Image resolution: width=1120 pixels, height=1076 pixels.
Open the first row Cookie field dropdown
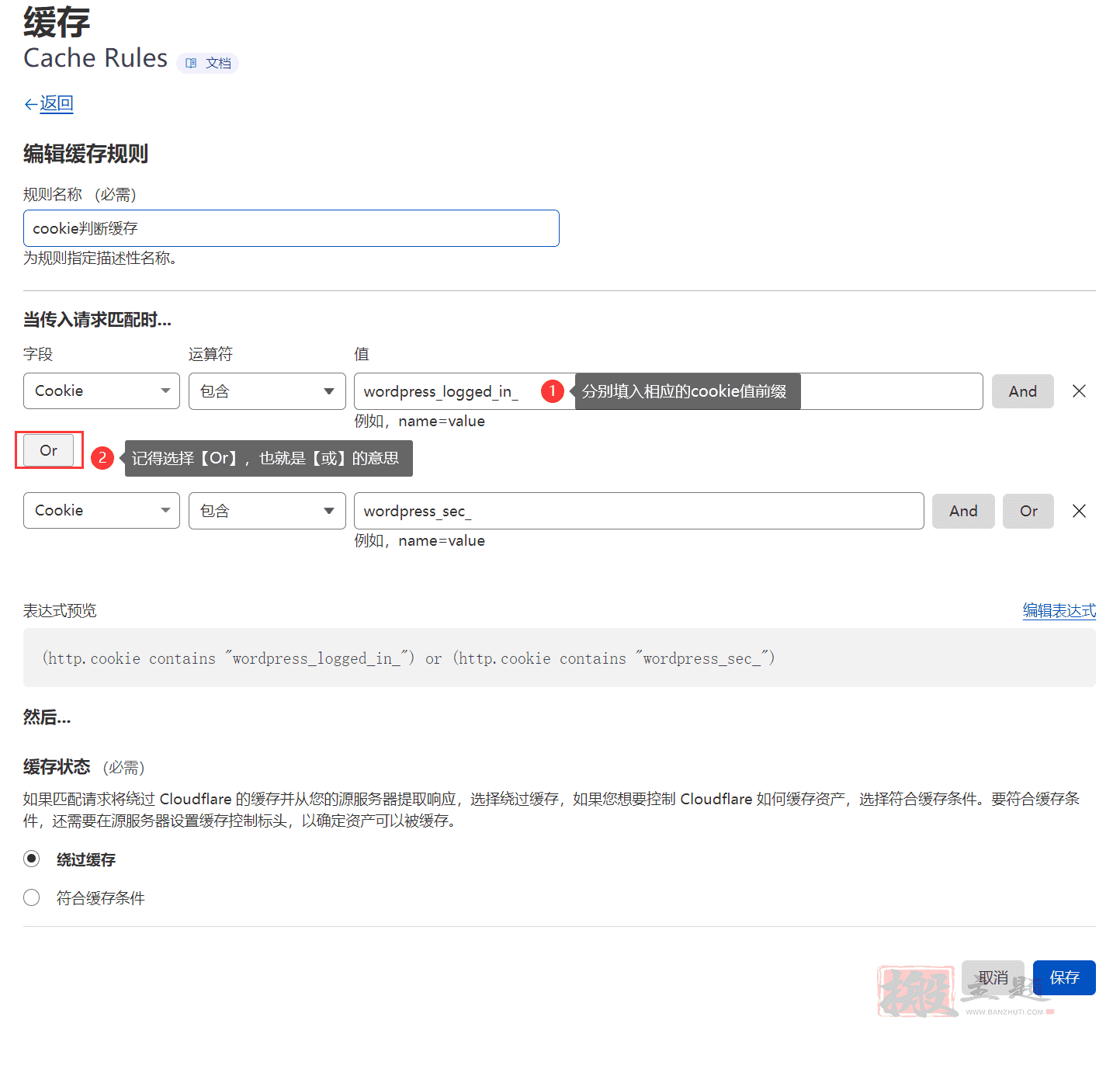(x=102, y=391)
